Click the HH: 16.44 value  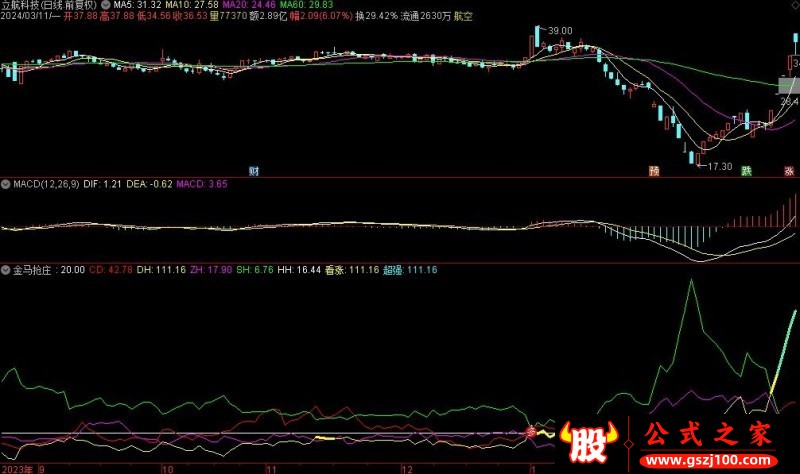[x=299, y=270]
